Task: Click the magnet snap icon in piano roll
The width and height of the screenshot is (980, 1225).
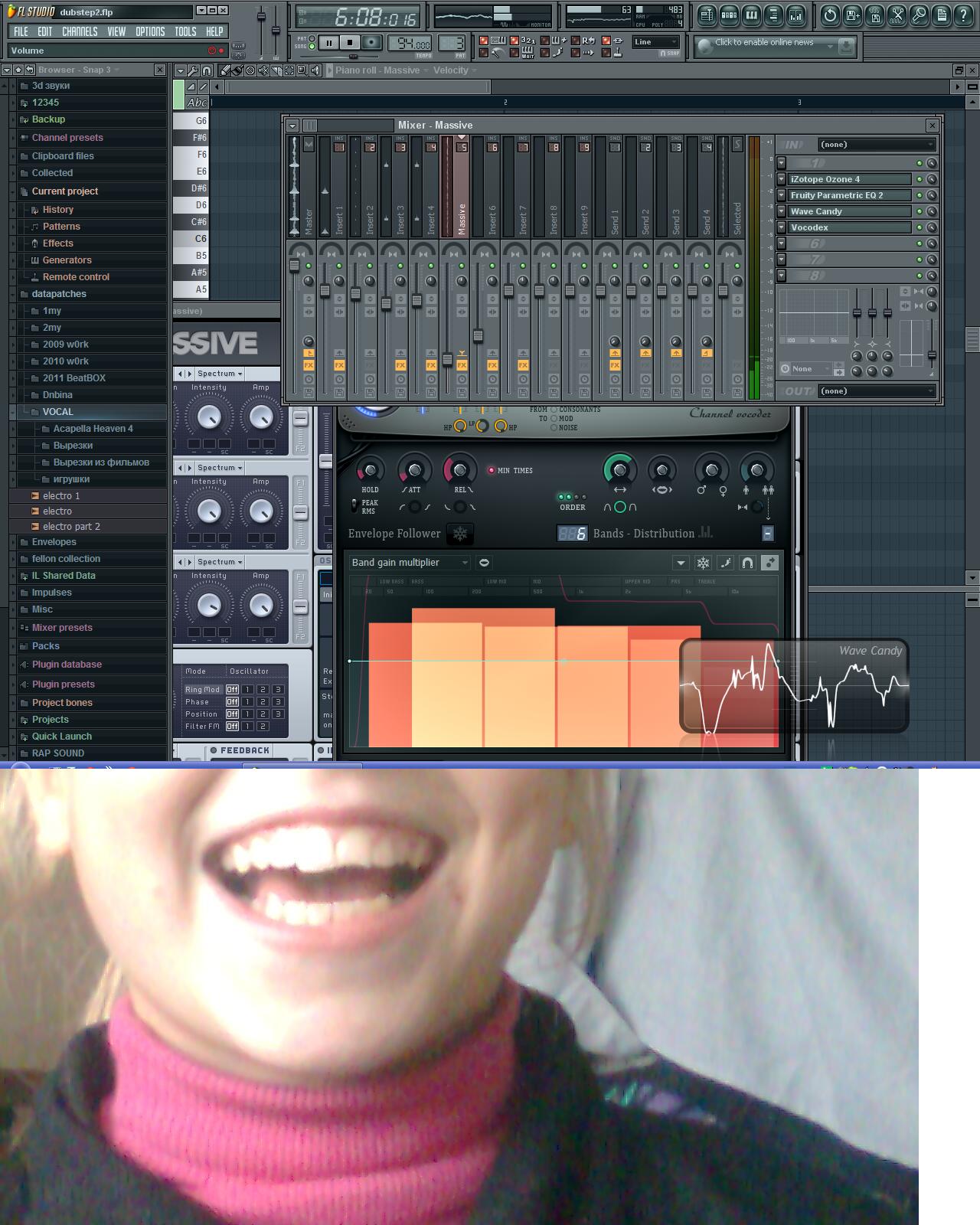Action: pyautogui.click(x=206, y=70)
